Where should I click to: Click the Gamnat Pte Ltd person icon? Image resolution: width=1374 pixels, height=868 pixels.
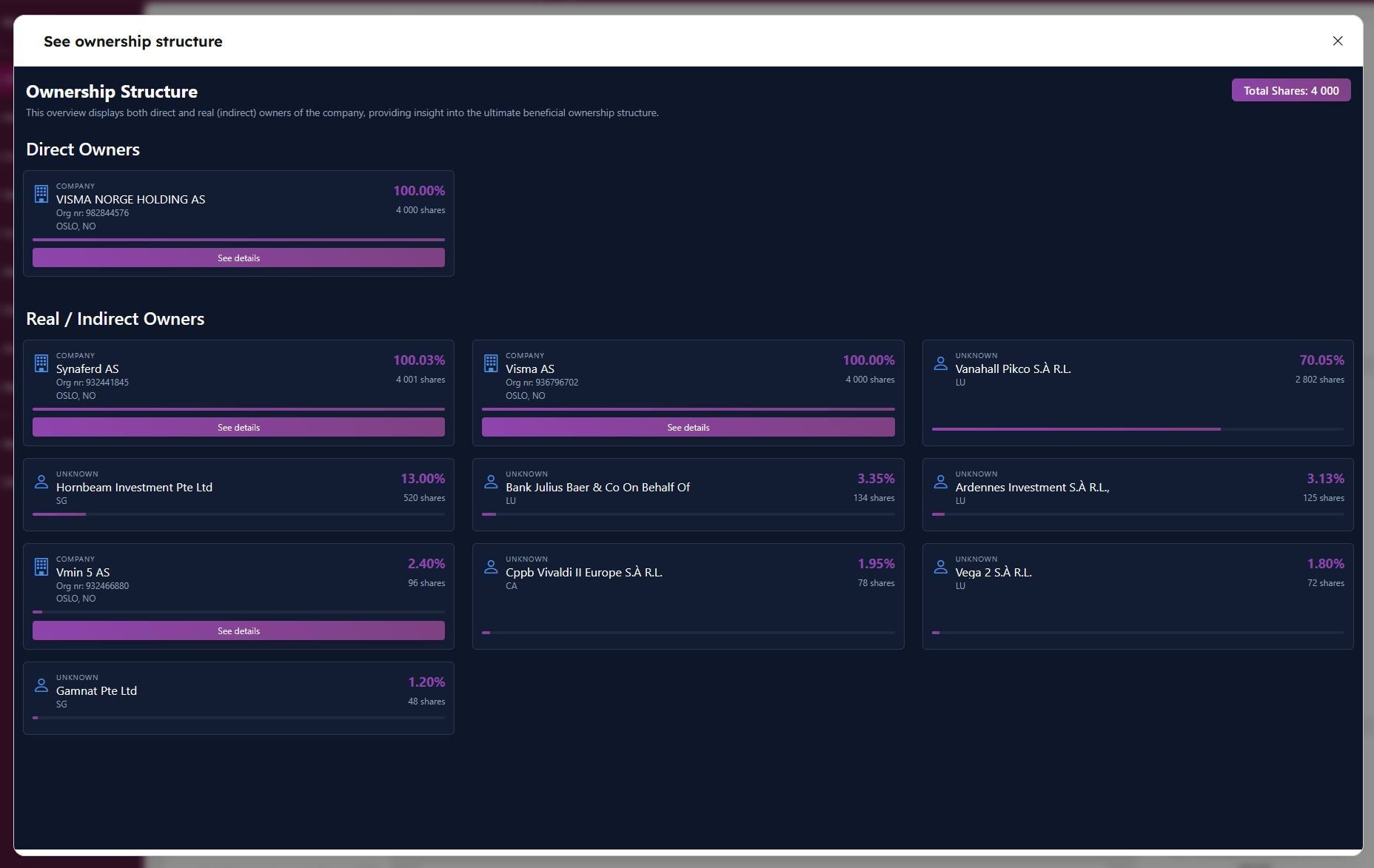tap(41, 685)
